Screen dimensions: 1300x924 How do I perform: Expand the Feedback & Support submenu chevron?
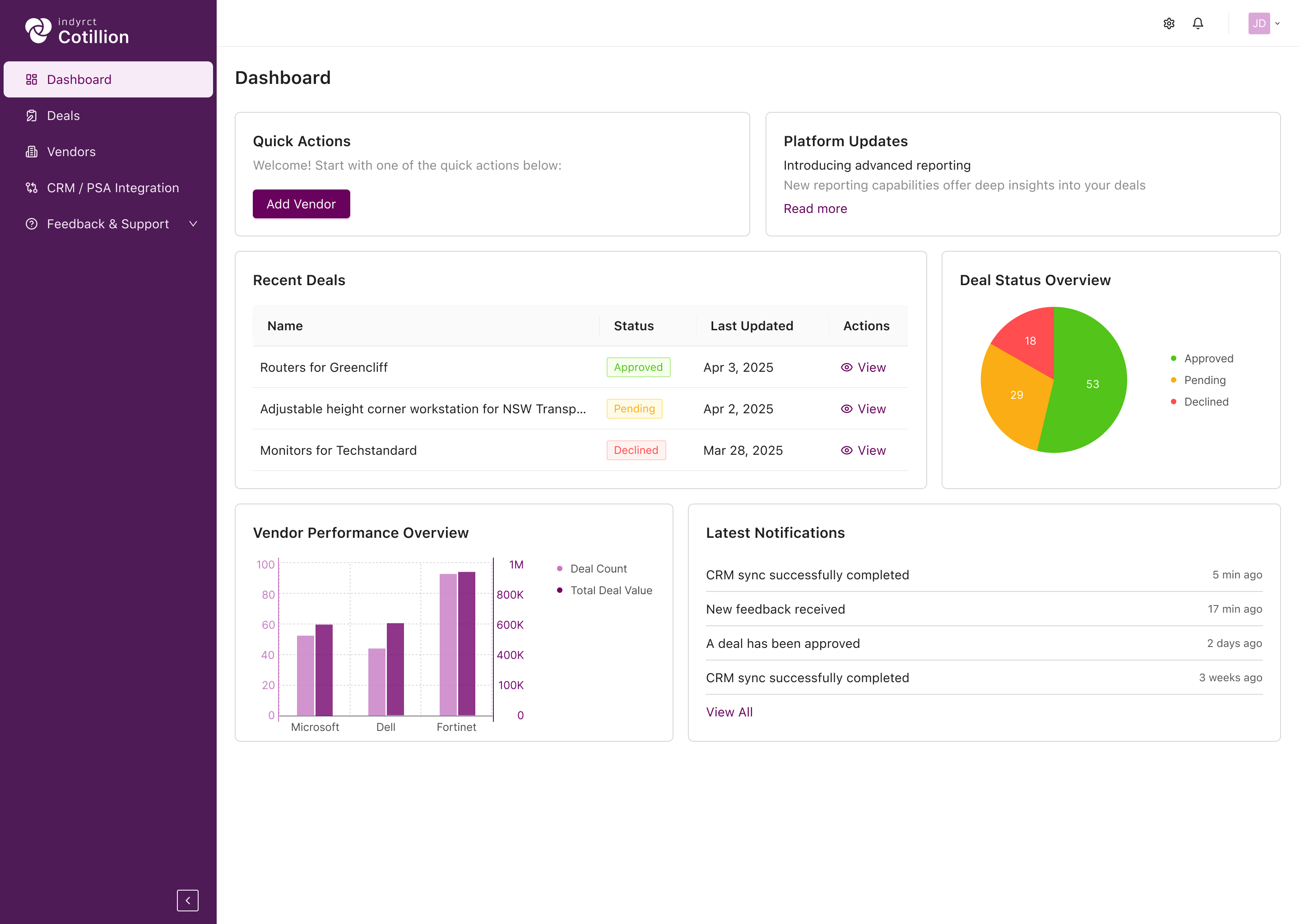point(193,224)
